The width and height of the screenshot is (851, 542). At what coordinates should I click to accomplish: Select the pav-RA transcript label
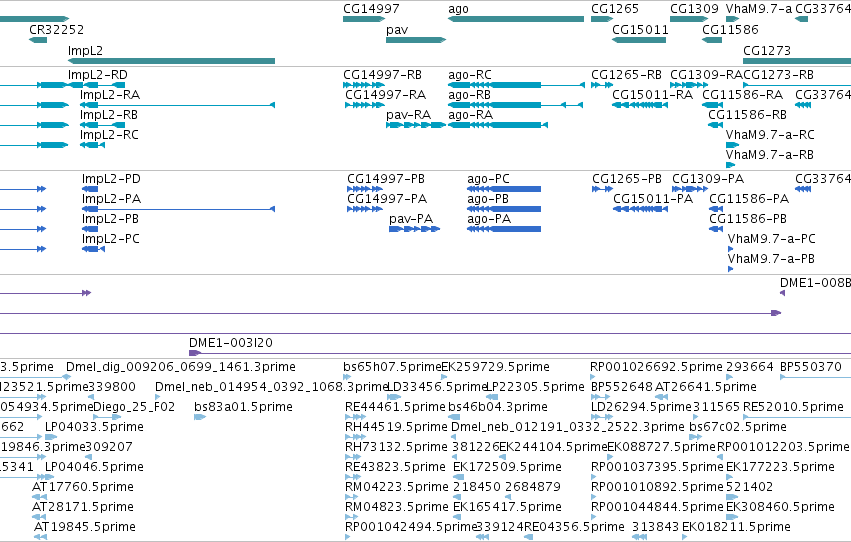click(x=409, y=114)
